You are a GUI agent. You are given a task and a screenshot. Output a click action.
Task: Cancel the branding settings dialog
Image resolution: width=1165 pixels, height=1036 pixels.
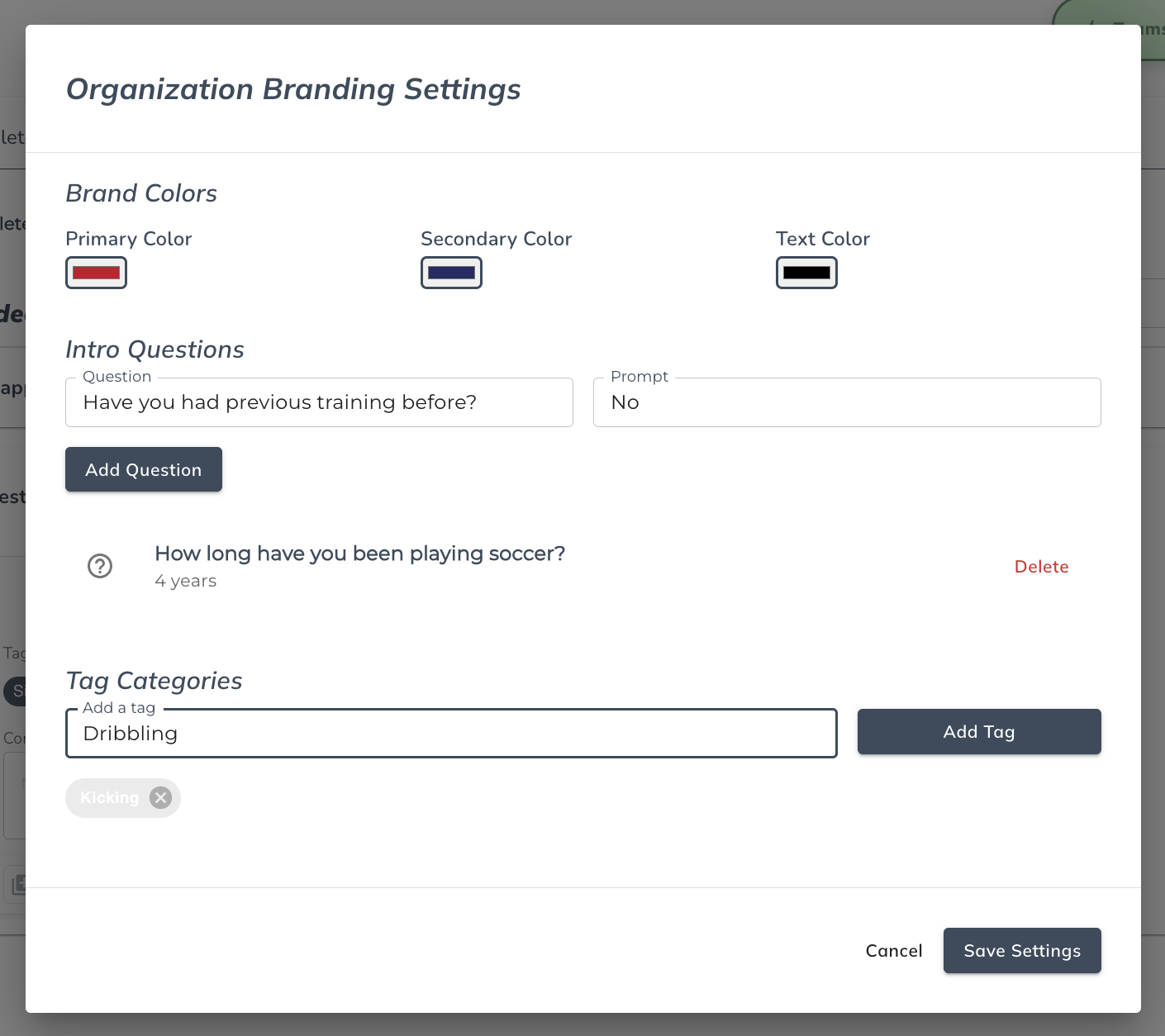tap(894, 951)
